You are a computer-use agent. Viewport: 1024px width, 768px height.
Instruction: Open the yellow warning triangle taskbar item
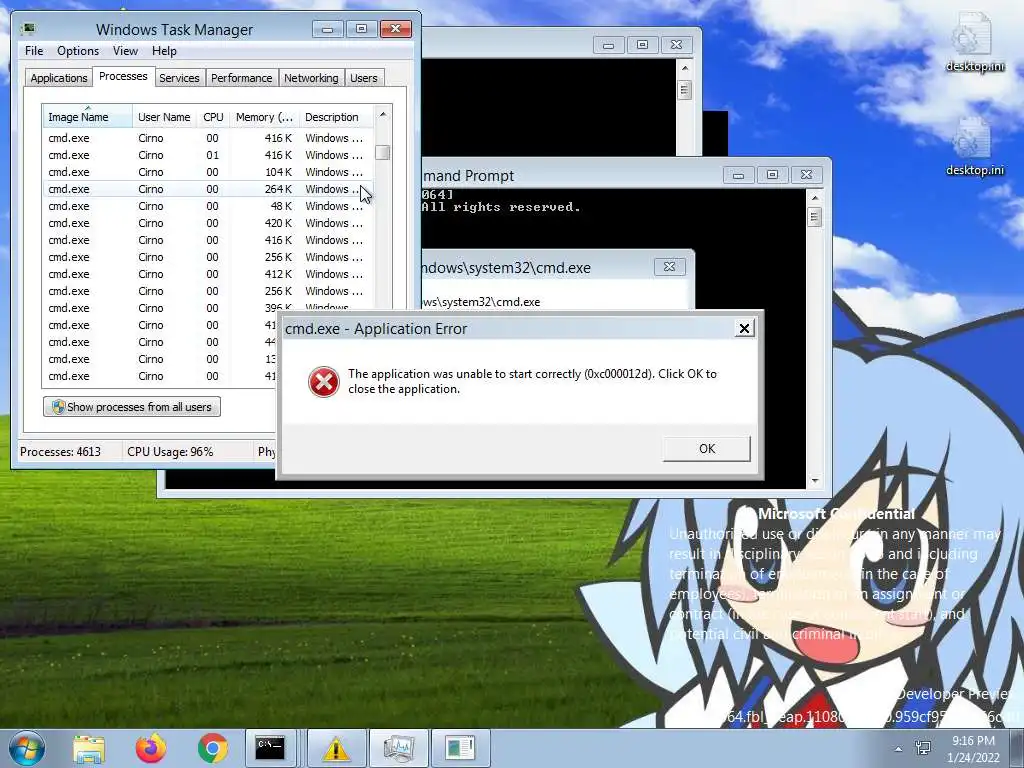[336, 748]
